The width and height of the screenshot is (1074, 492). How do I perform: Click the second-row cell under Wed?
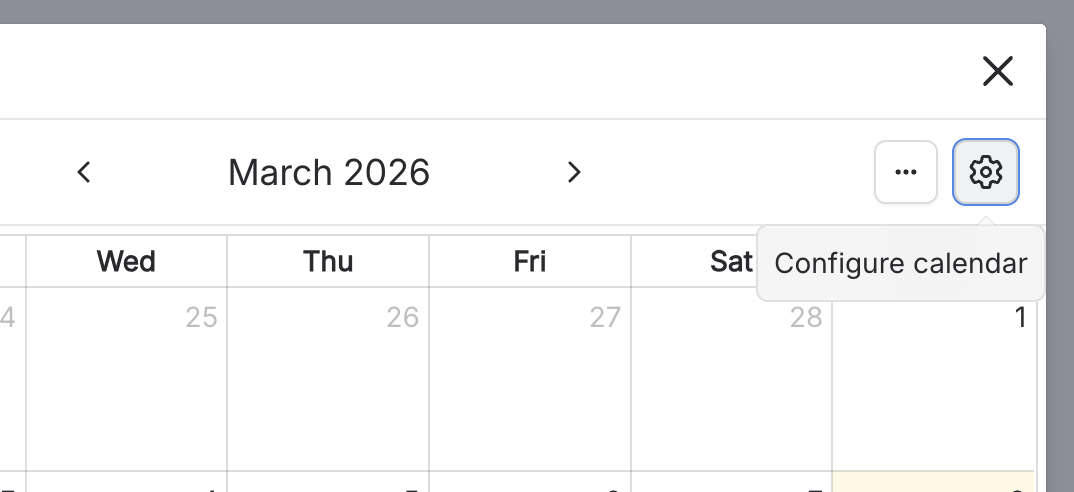coord(127,483)
